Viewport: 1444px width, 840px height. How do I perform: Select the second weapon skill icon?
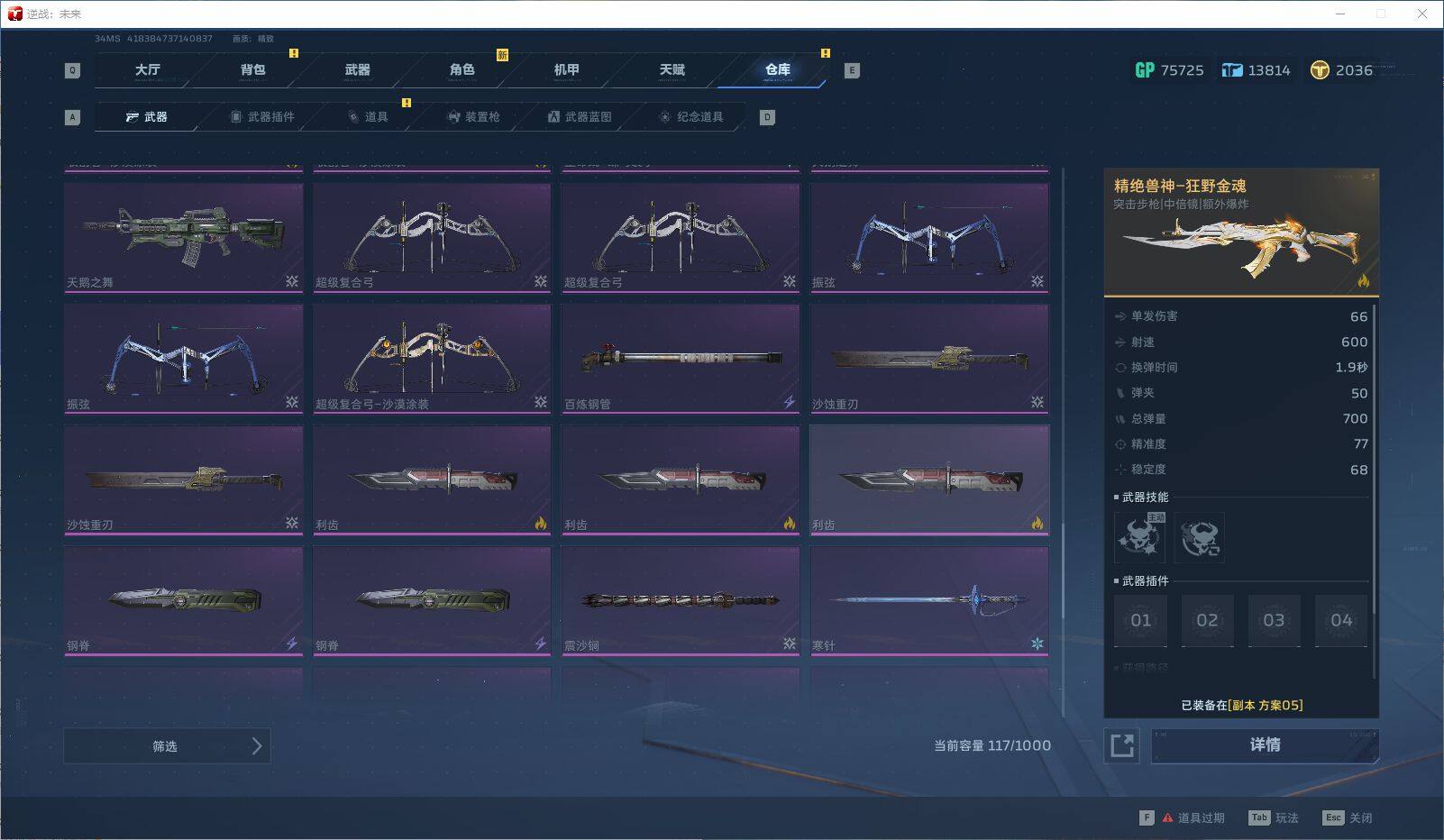point(1200,538)
